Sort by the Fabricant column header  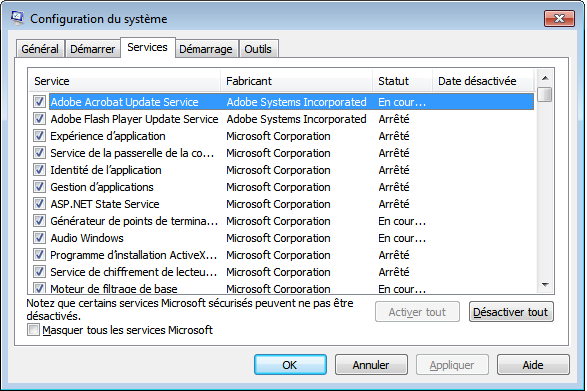[x=296, y=81]
